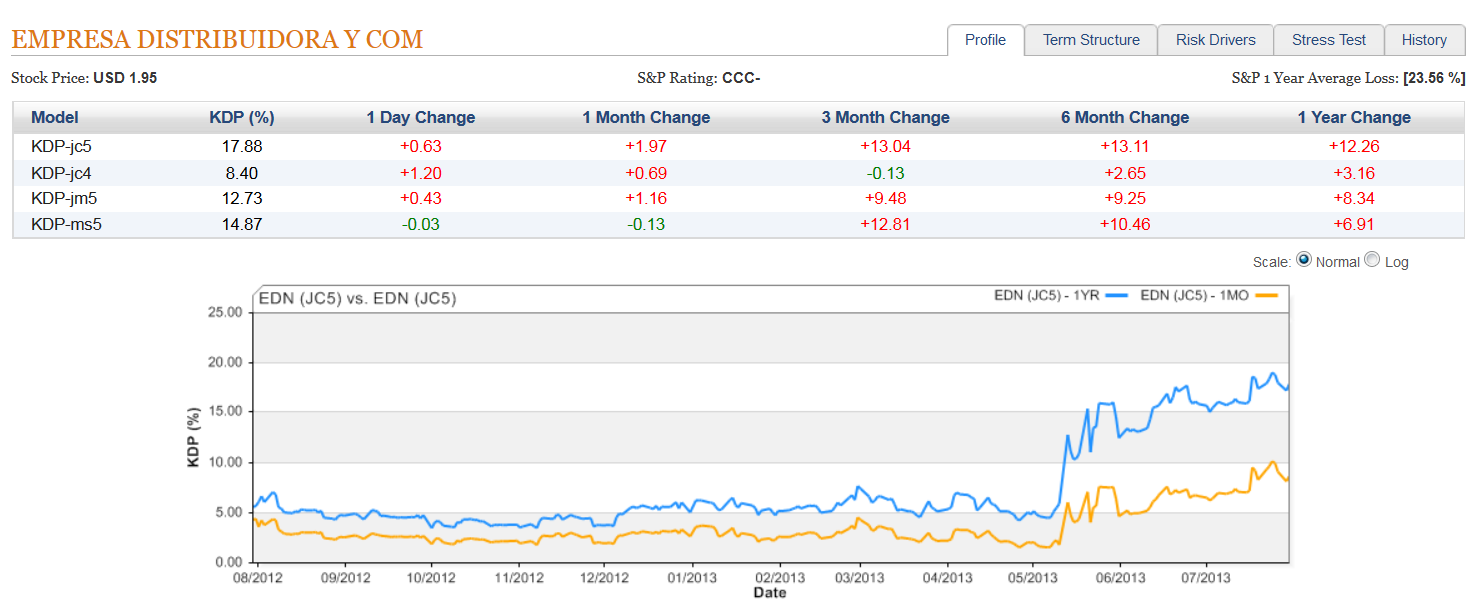Screen dimensions: 1479x602
Task: Open the Risk Drivers tab
Action: tap(1215, 40)
